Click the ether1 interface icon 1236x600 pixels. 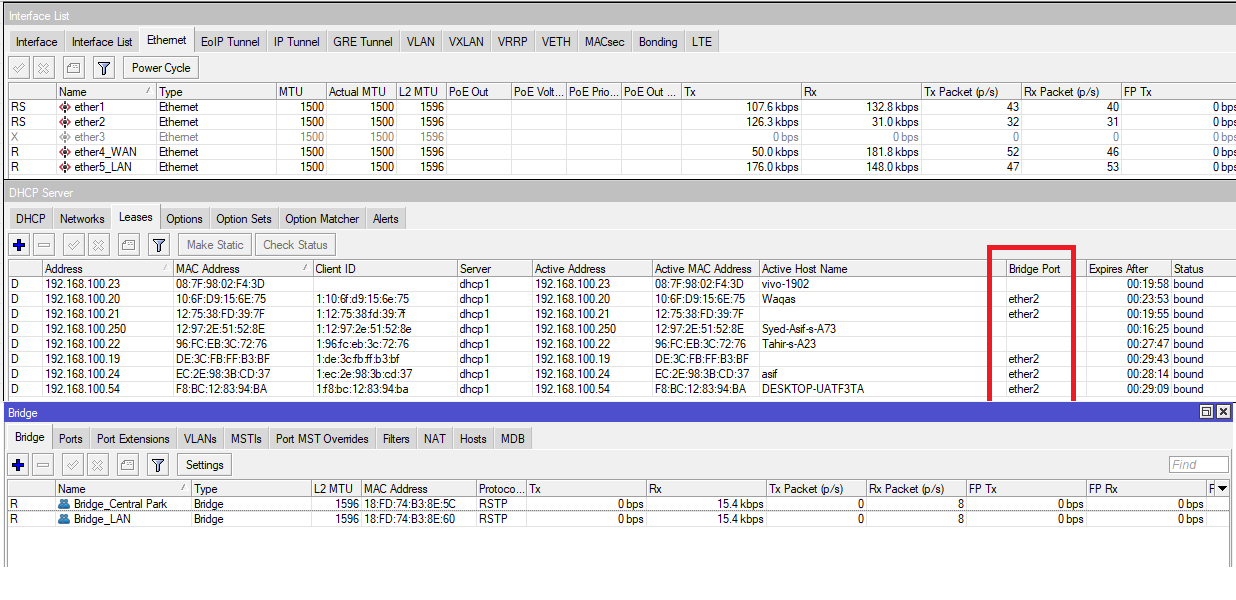point(65,107)
